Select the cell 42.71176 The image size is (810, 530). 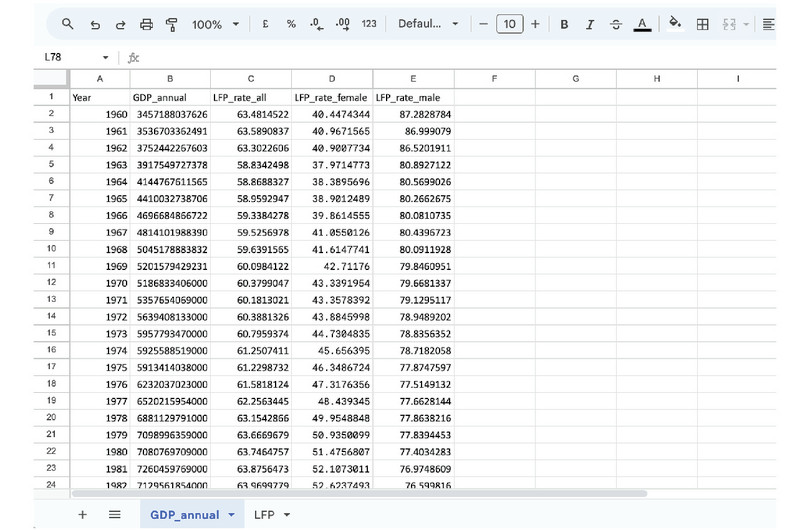point(332,266)
